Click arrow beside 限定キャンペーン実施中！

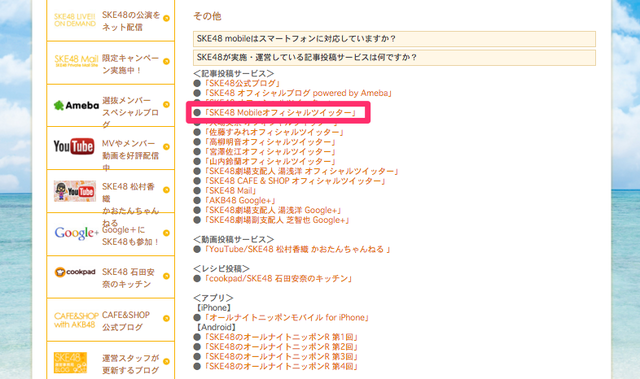click(x=166, y=62)
